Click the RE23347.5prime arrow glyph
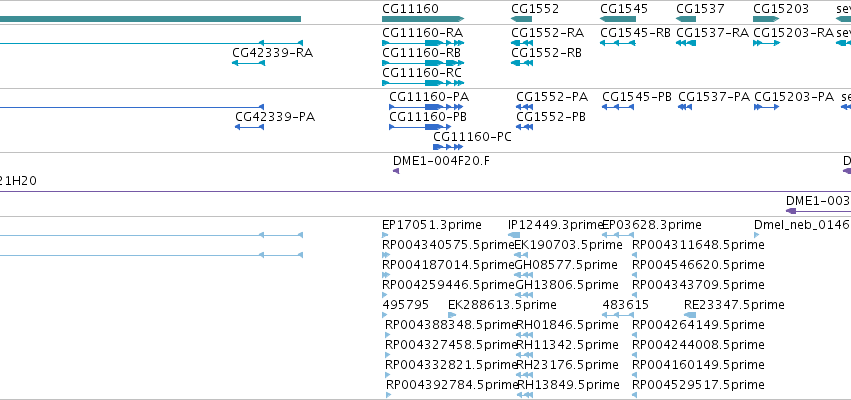This screenshot has width=851, height=400. pos(690,315)
